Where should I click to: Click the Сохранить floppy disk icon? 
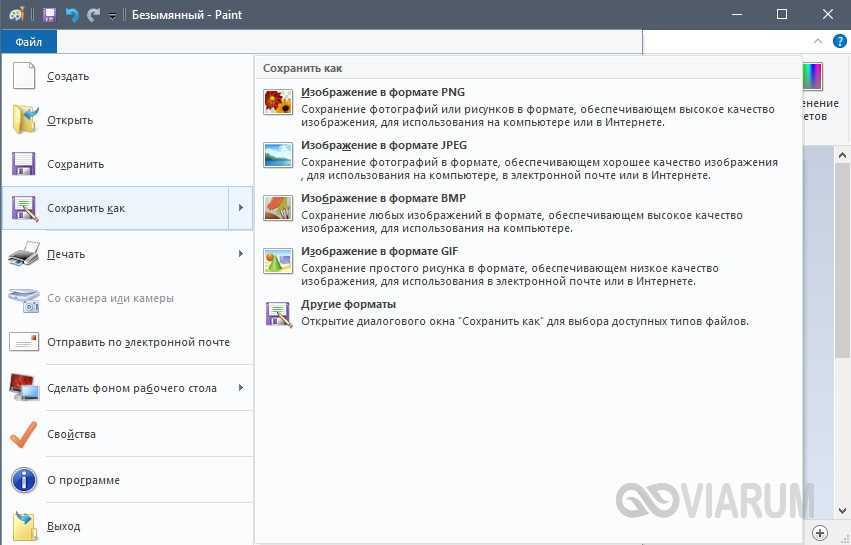point(24,164)
